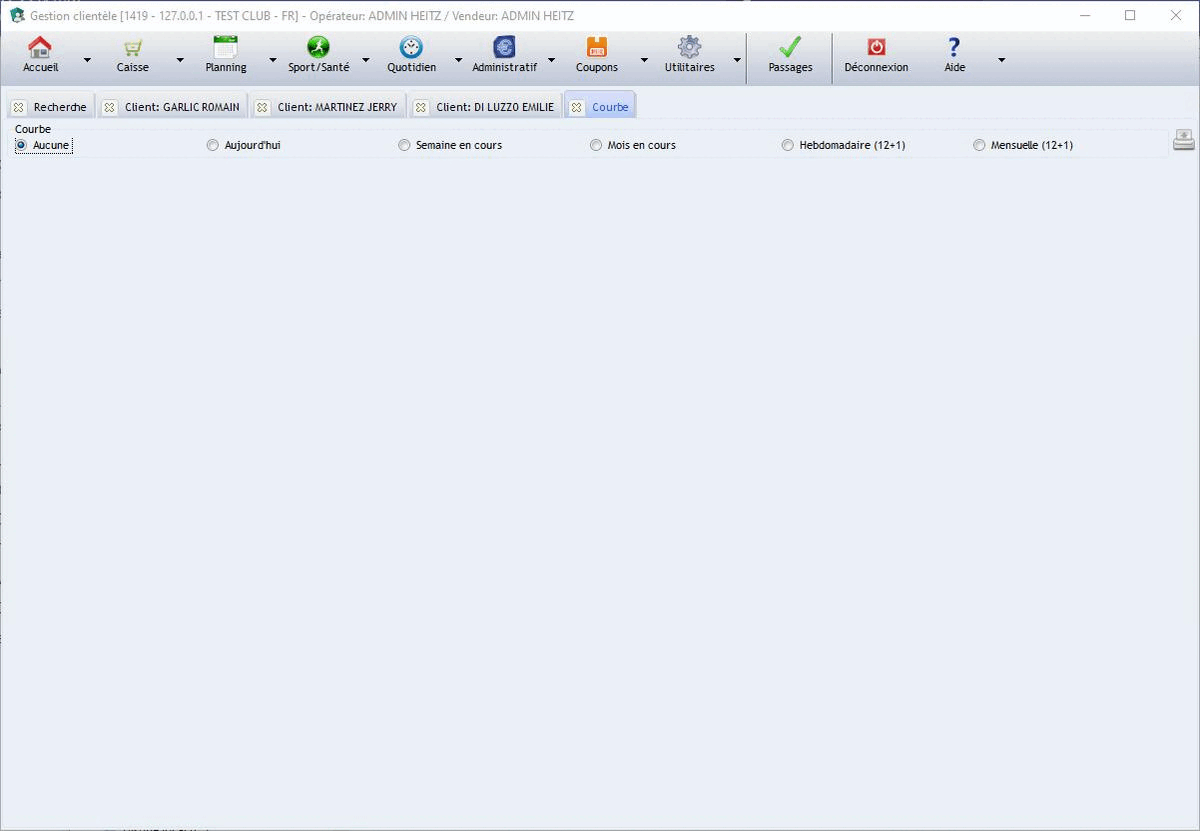Click the Caisse shopping cart icon

pos(132,48)
